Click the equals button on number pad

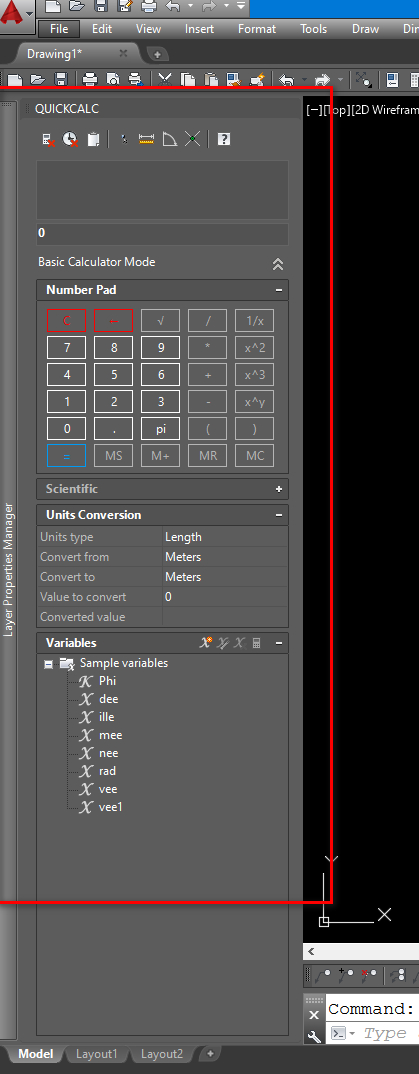tap(66, 455)
